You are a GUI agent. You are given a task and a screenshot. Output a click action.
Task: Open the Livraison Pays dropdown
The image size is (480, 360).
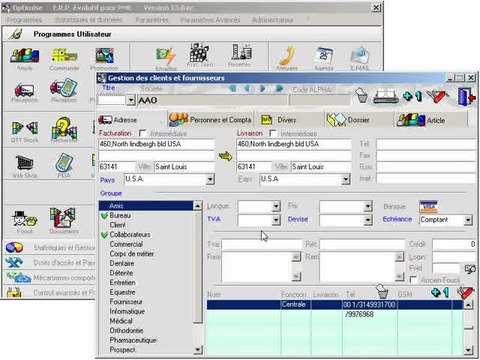(x=346, y=179)
